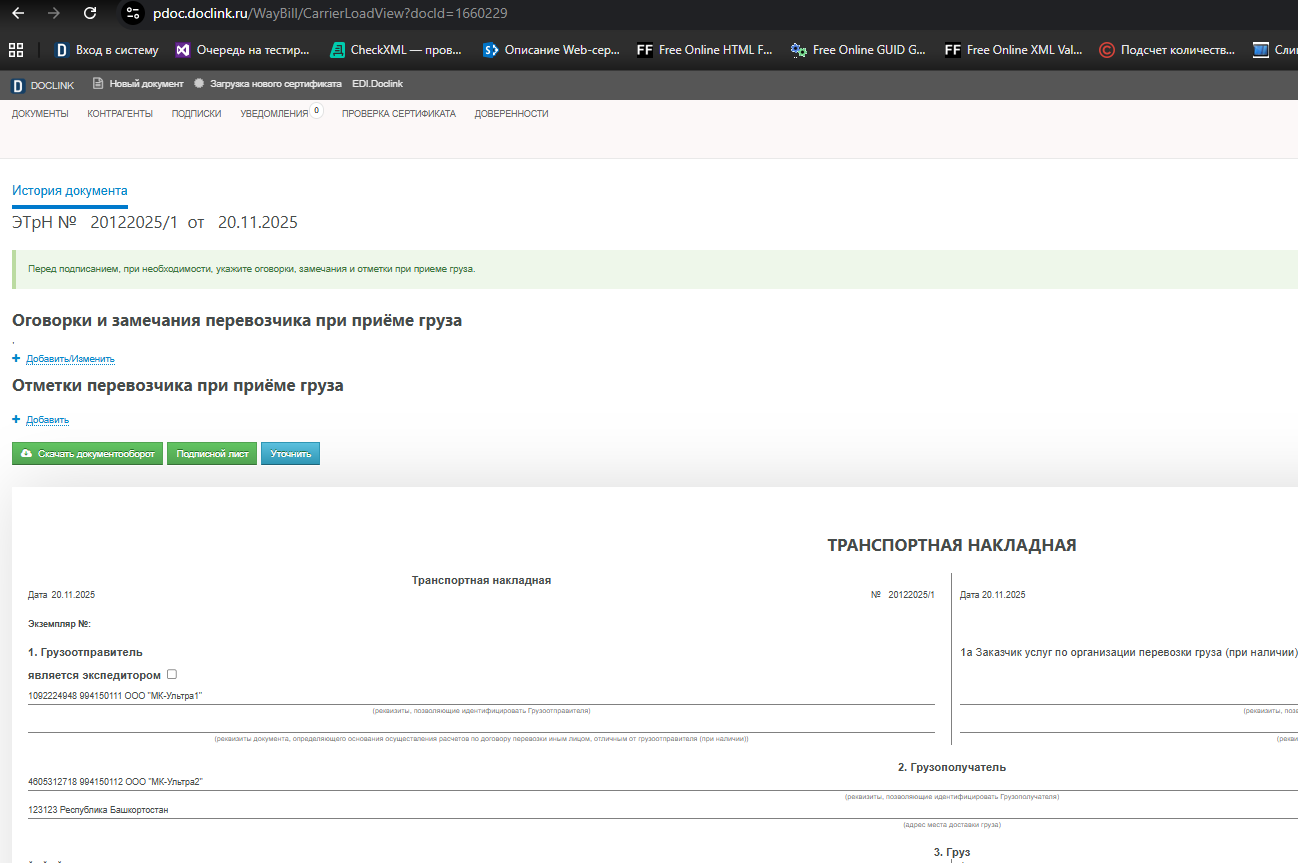
Task: Open the 'Очередь на тестир...' bookmark
Action: click(242, 49)
